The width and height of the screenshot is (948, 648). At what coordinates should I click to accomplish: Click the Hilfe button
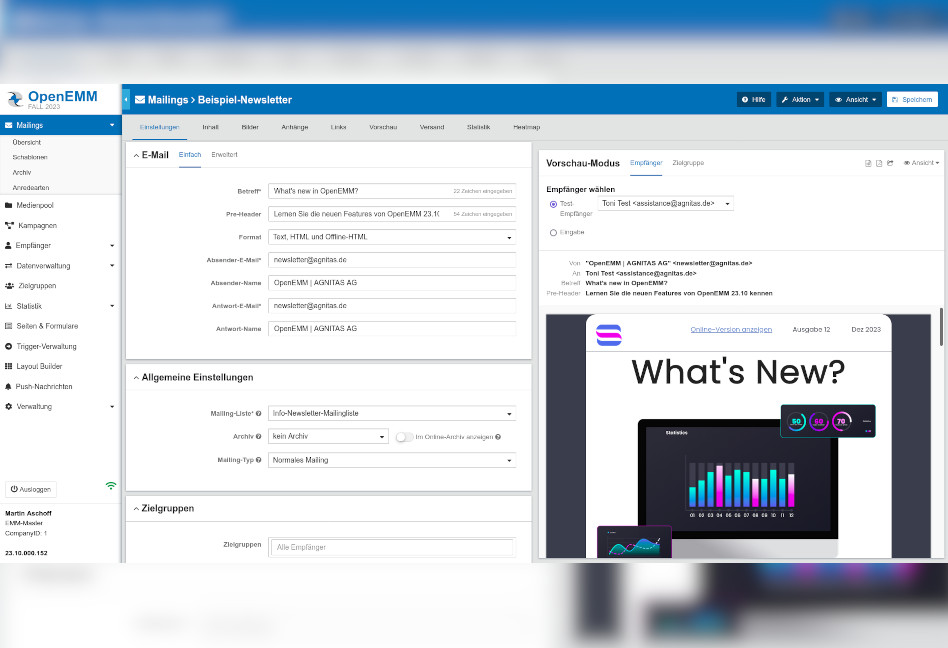pos(754,100)
